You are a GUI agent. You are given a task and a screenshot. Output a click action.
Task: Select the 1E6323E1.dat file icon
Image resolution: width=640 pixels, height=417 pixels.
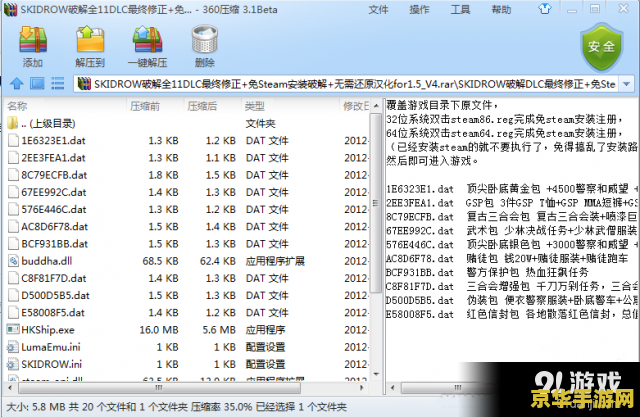[13, 140]
